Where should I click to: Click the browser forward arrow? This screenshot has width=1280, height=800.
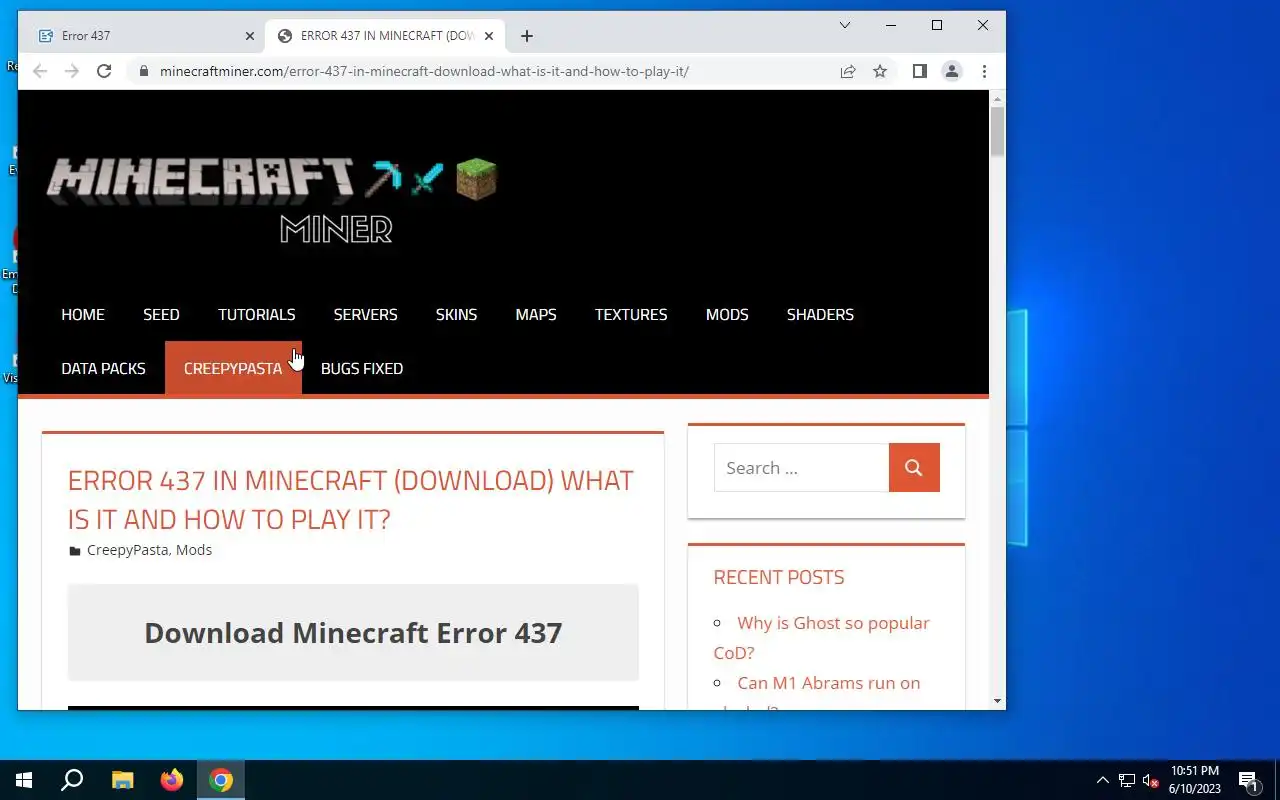72,71
